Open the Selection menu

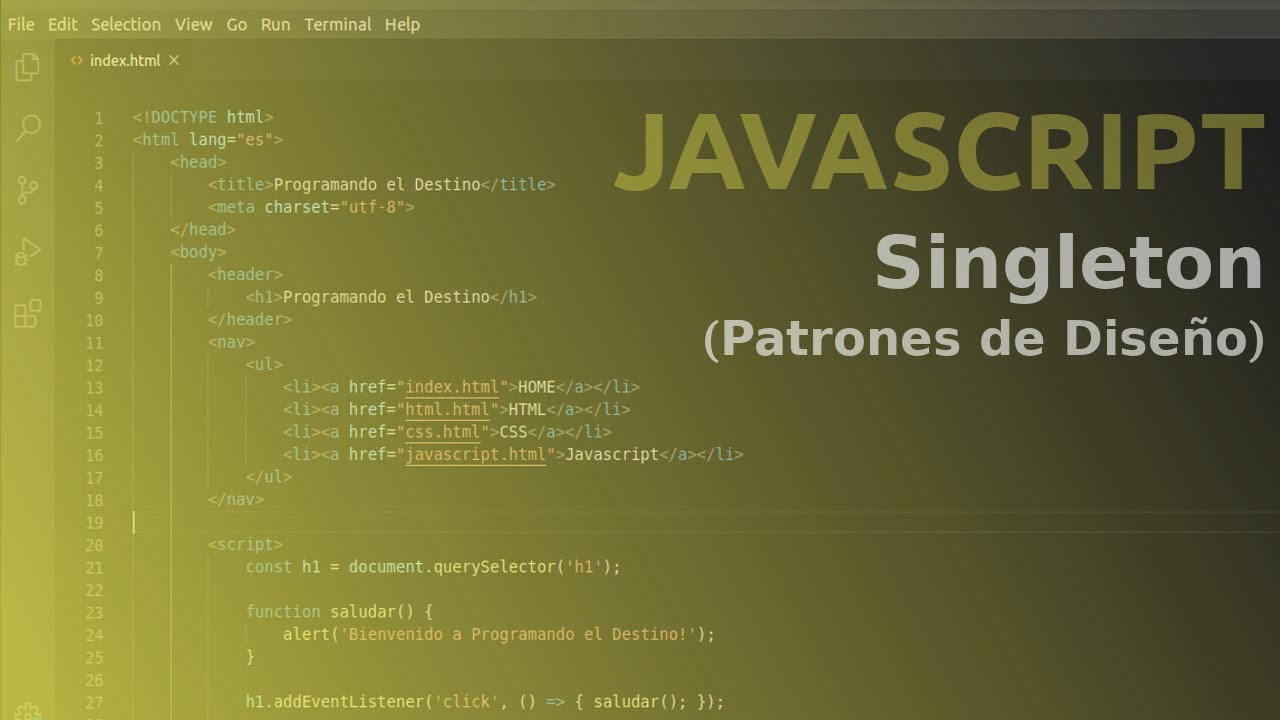[x=126, y=24]
